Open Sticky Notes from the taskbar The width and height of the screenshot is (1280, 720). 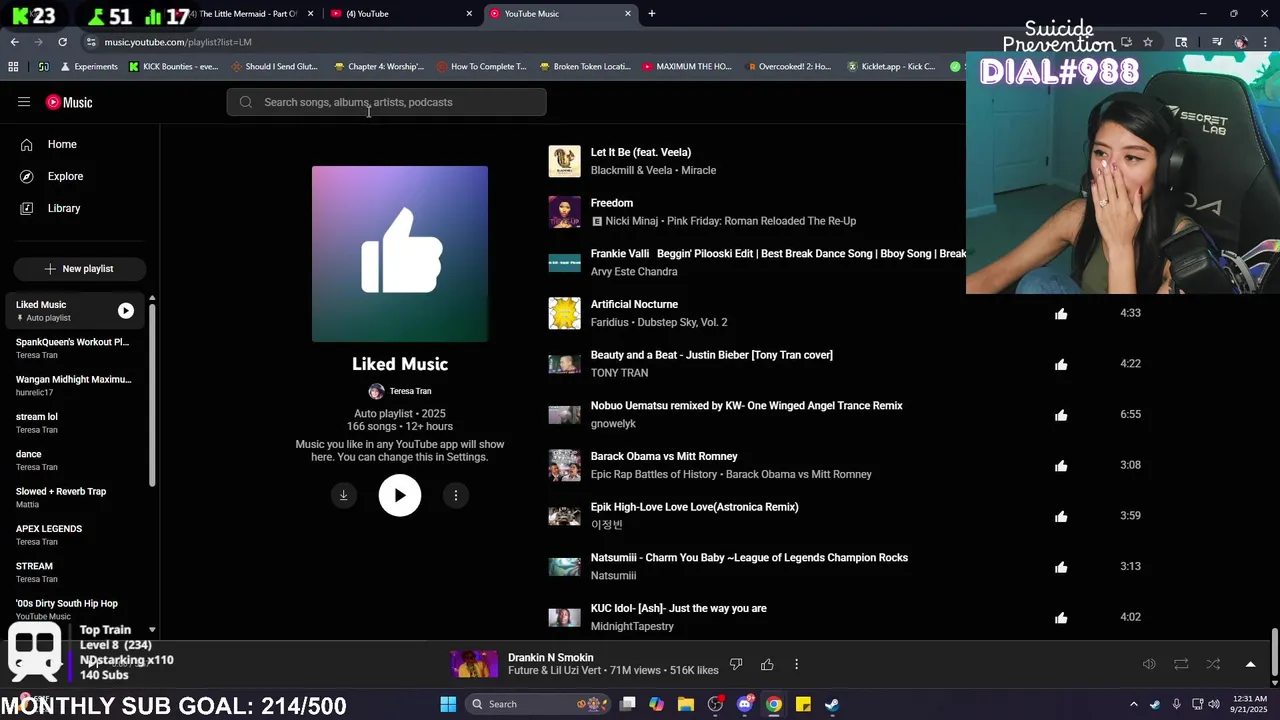(803, 704)
